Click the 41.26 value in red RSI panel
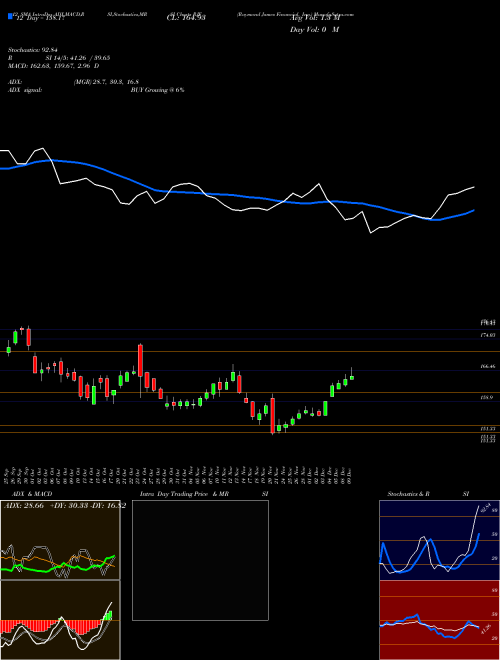Viewport: 500px width, 660px height. 486,629
